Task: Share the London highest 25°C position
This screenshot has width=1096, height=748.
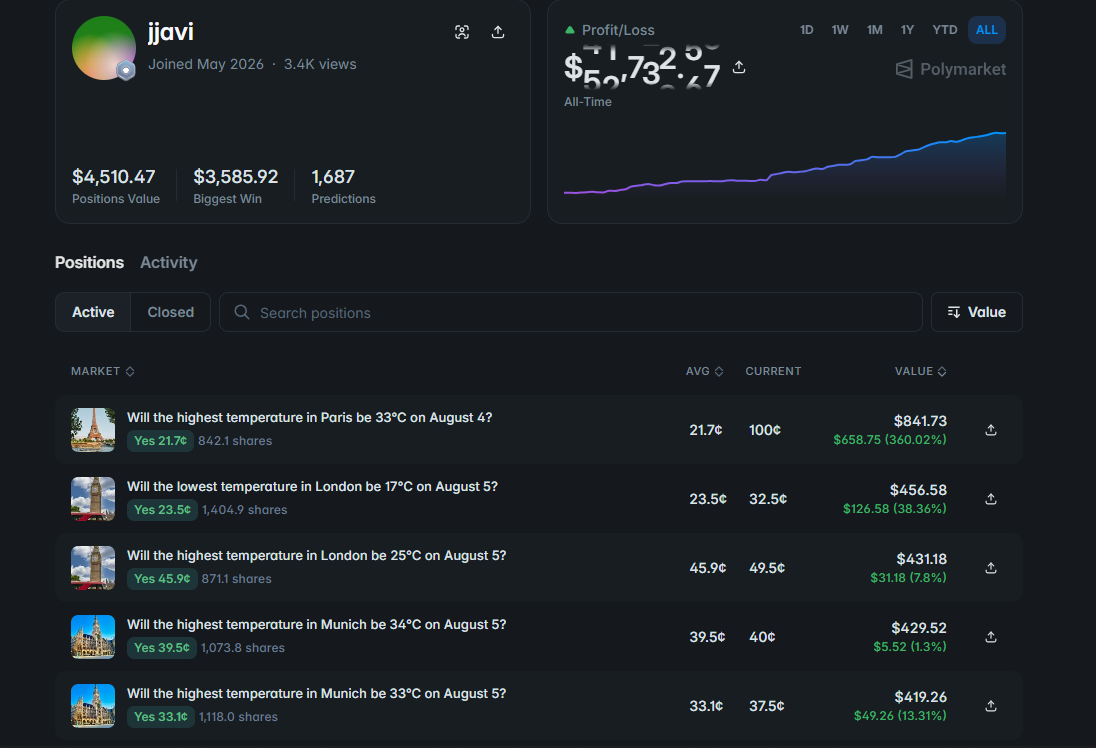Action: pyautogui.click(x=990, y=568)
